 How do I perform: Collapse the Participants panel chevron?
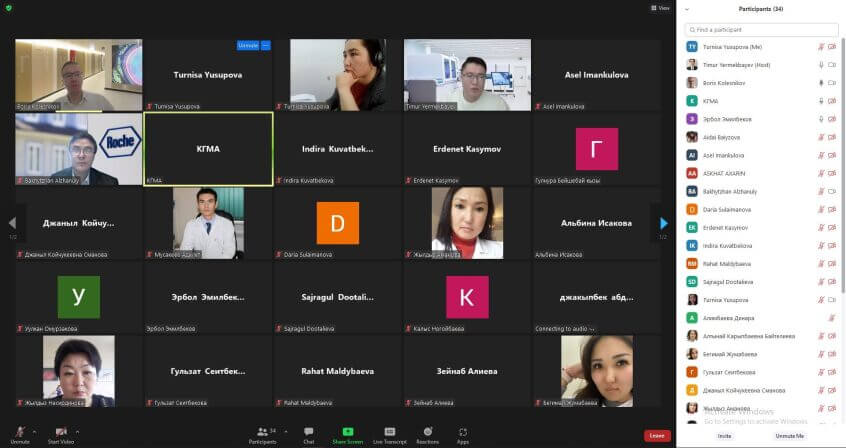687,9
